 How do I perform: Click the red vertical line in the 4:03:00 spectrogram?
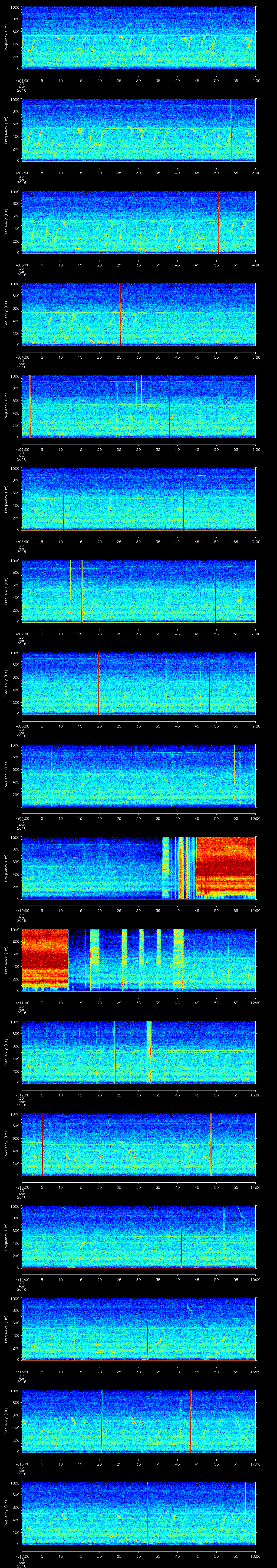point(218,222)
